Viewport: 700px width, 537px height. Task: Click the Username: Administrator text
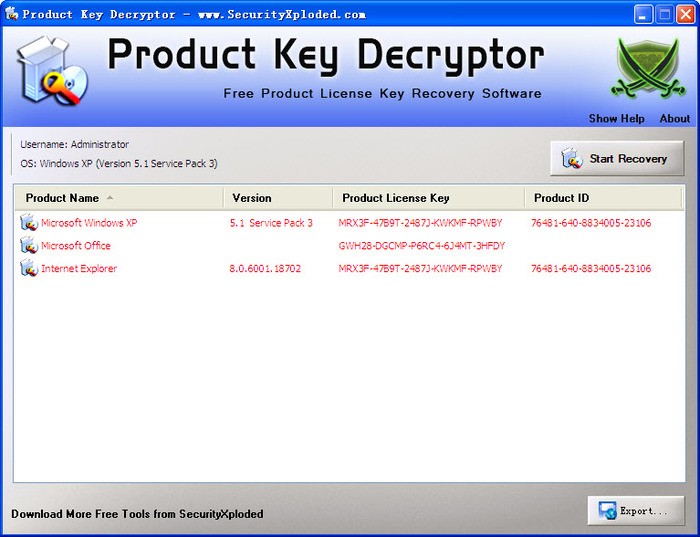click(75, 144)
